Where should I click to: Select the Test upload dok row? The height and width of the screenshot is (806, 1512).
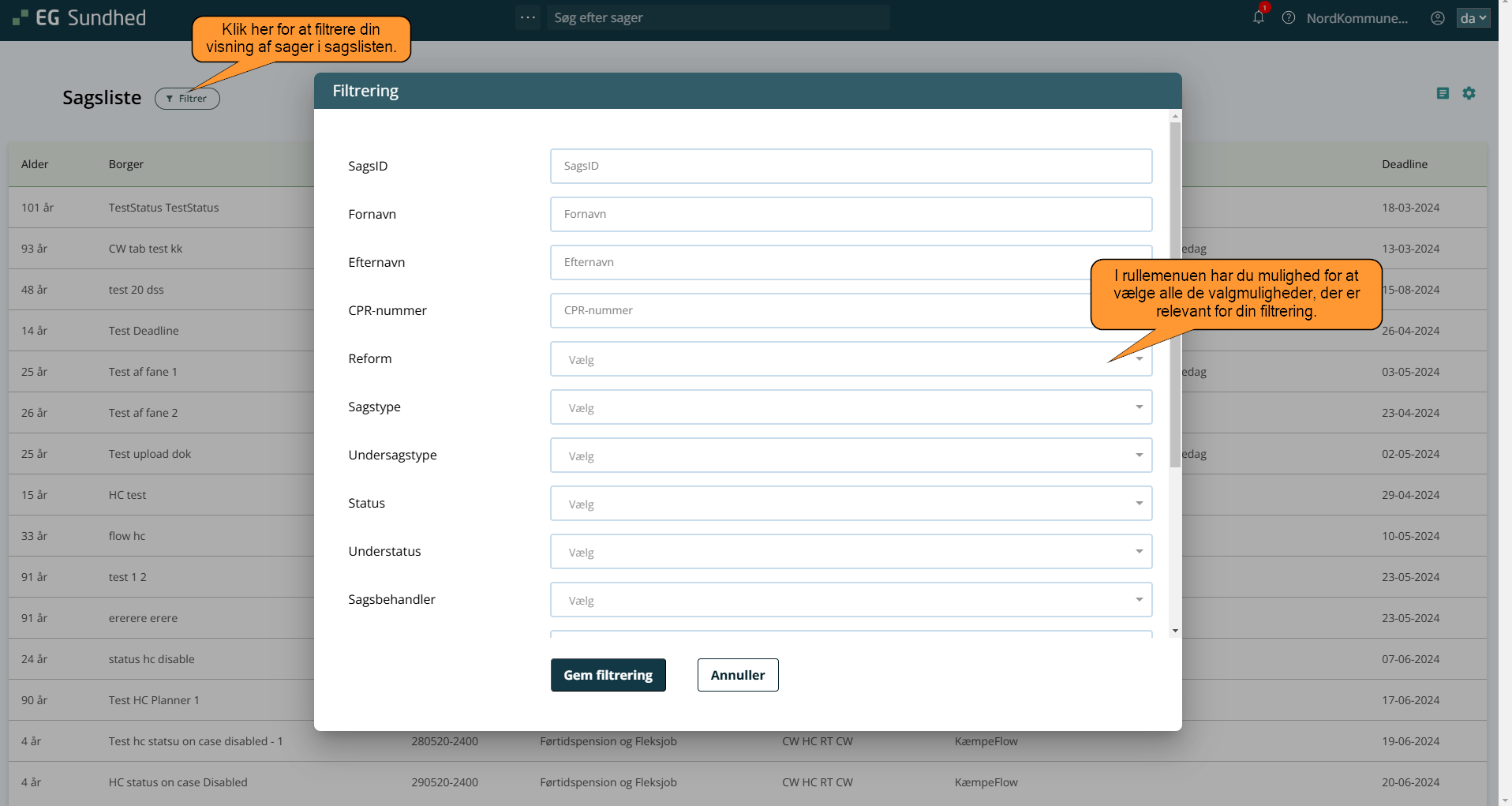click(x=747, y=454)
